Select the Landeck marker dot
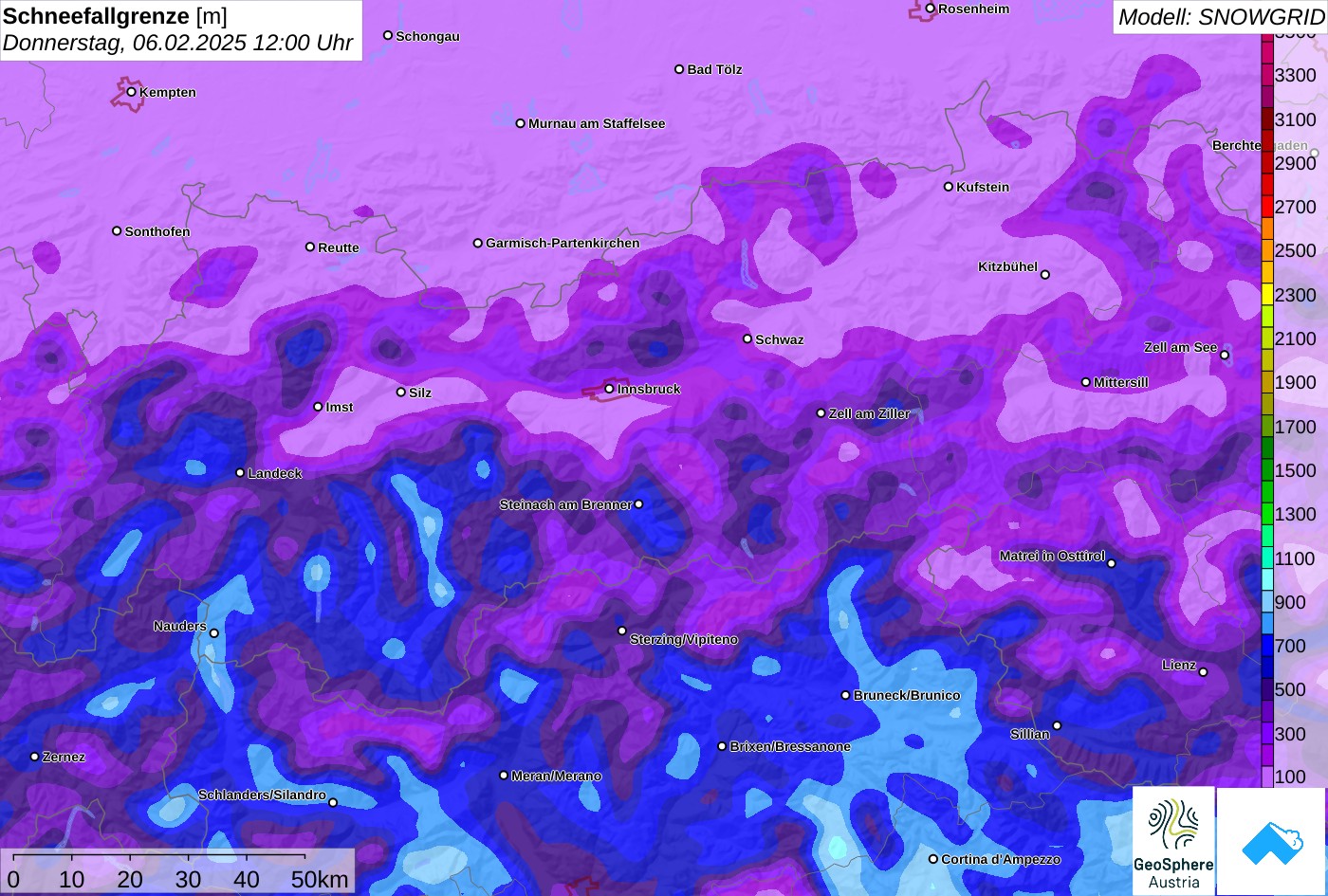The height and width of the screenshot is (896, 1328). coord(240,472)
